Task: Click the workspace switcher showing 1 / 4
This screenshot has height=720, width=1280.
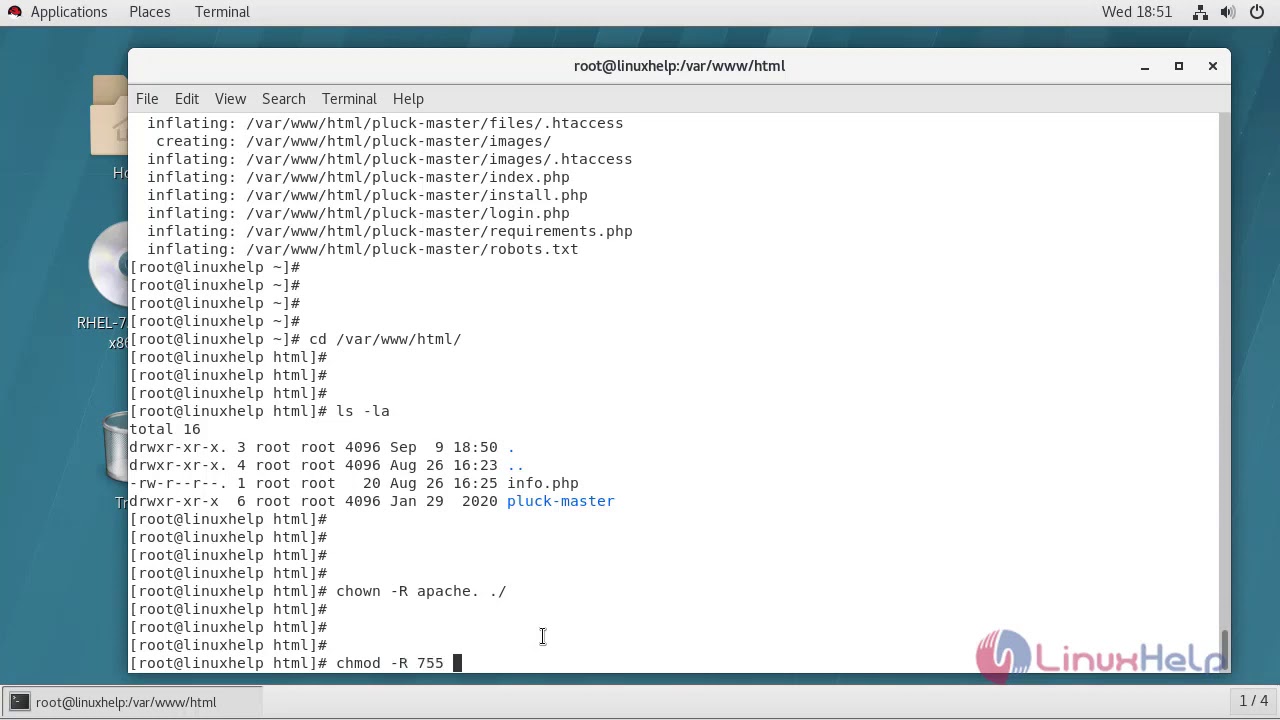Action: point(1253,701)
